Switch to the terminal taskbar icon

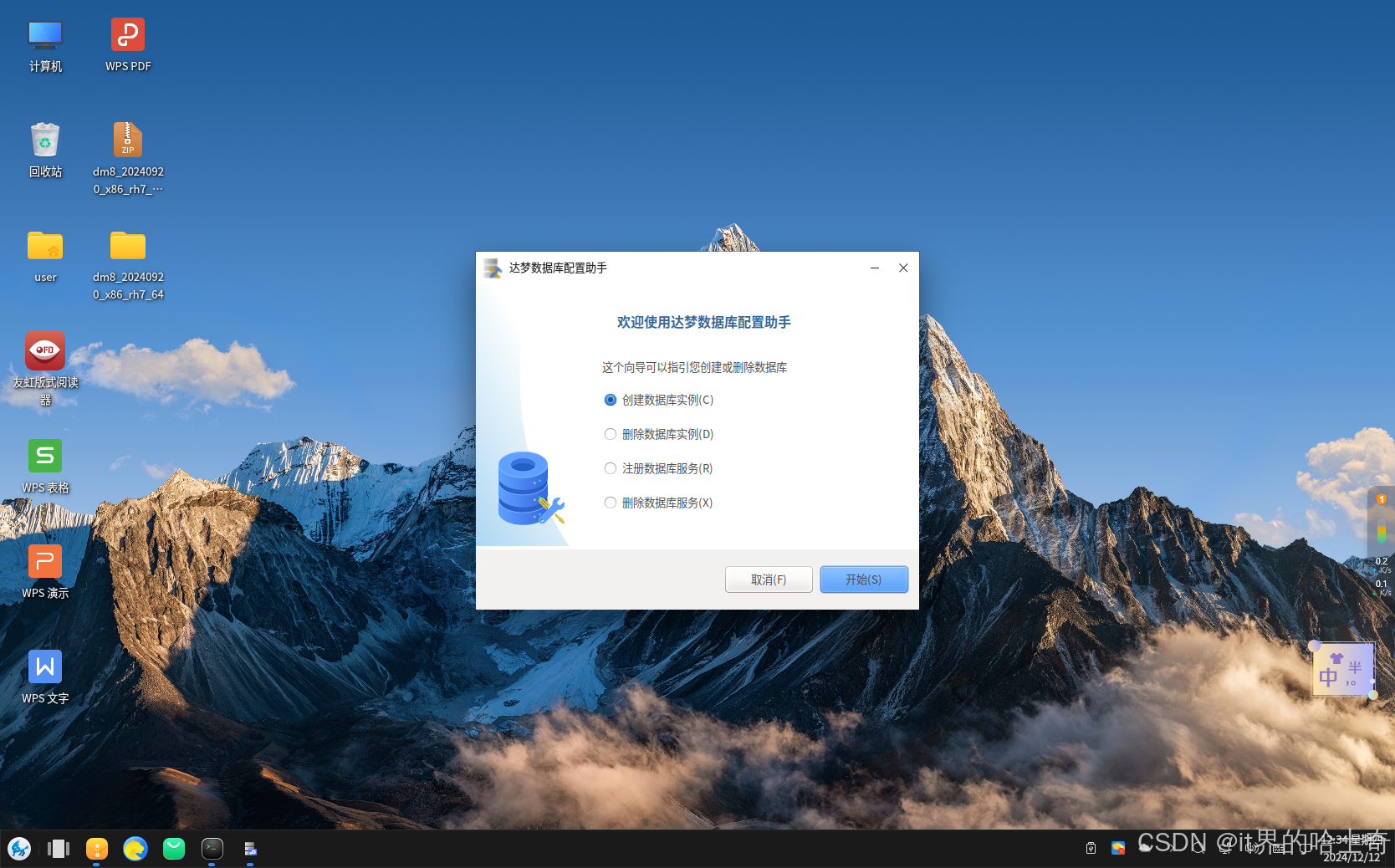212,849
